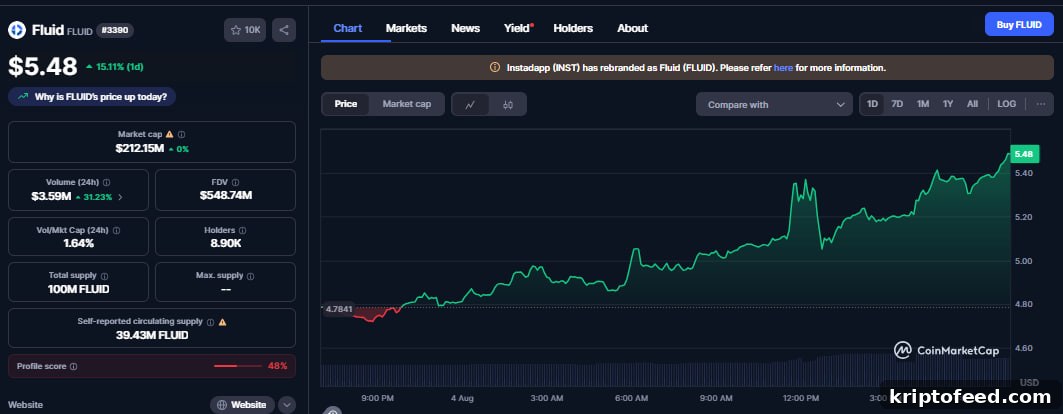Show FDV info icon
The image size is (1063, 414).
pos(235,182)
